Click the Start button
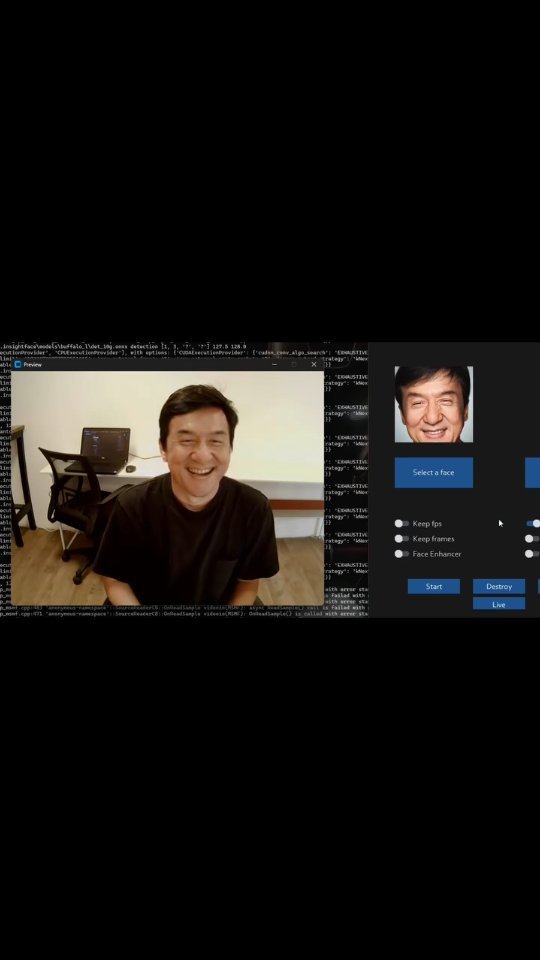This screenshot has width=540, height=960. coord(433,587)
